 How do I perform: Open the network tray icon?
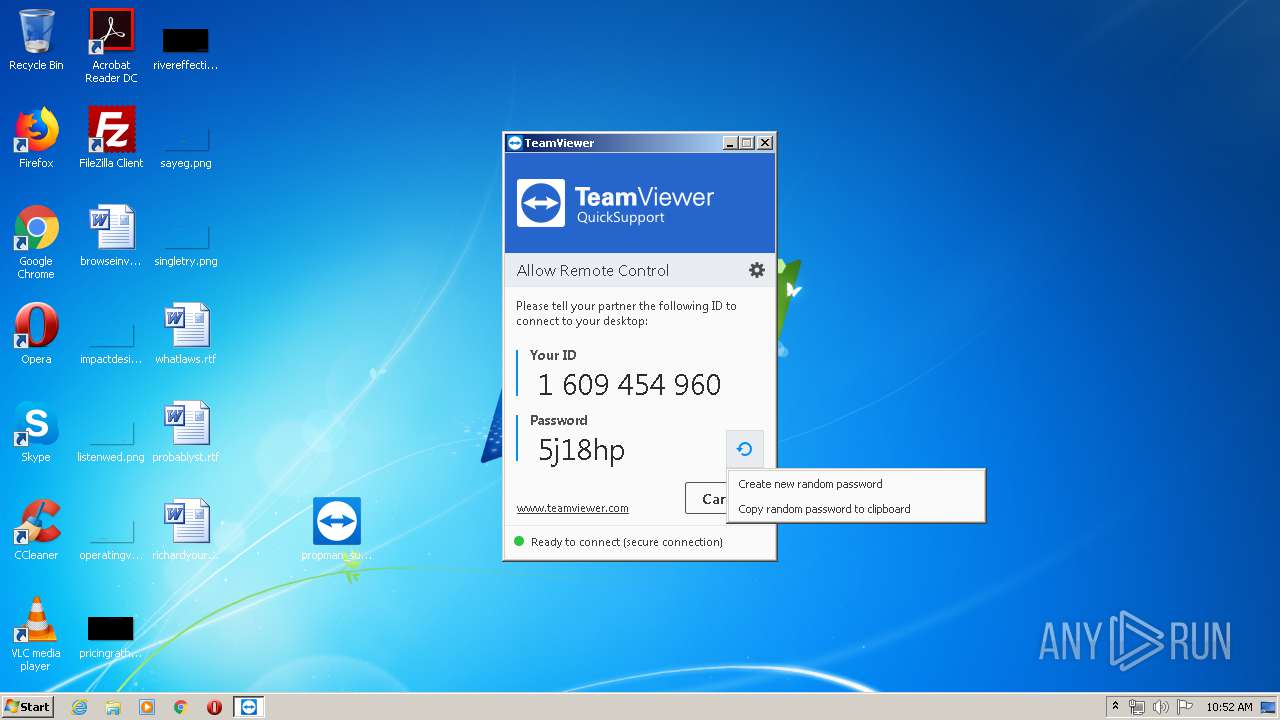click(1137, 707)
